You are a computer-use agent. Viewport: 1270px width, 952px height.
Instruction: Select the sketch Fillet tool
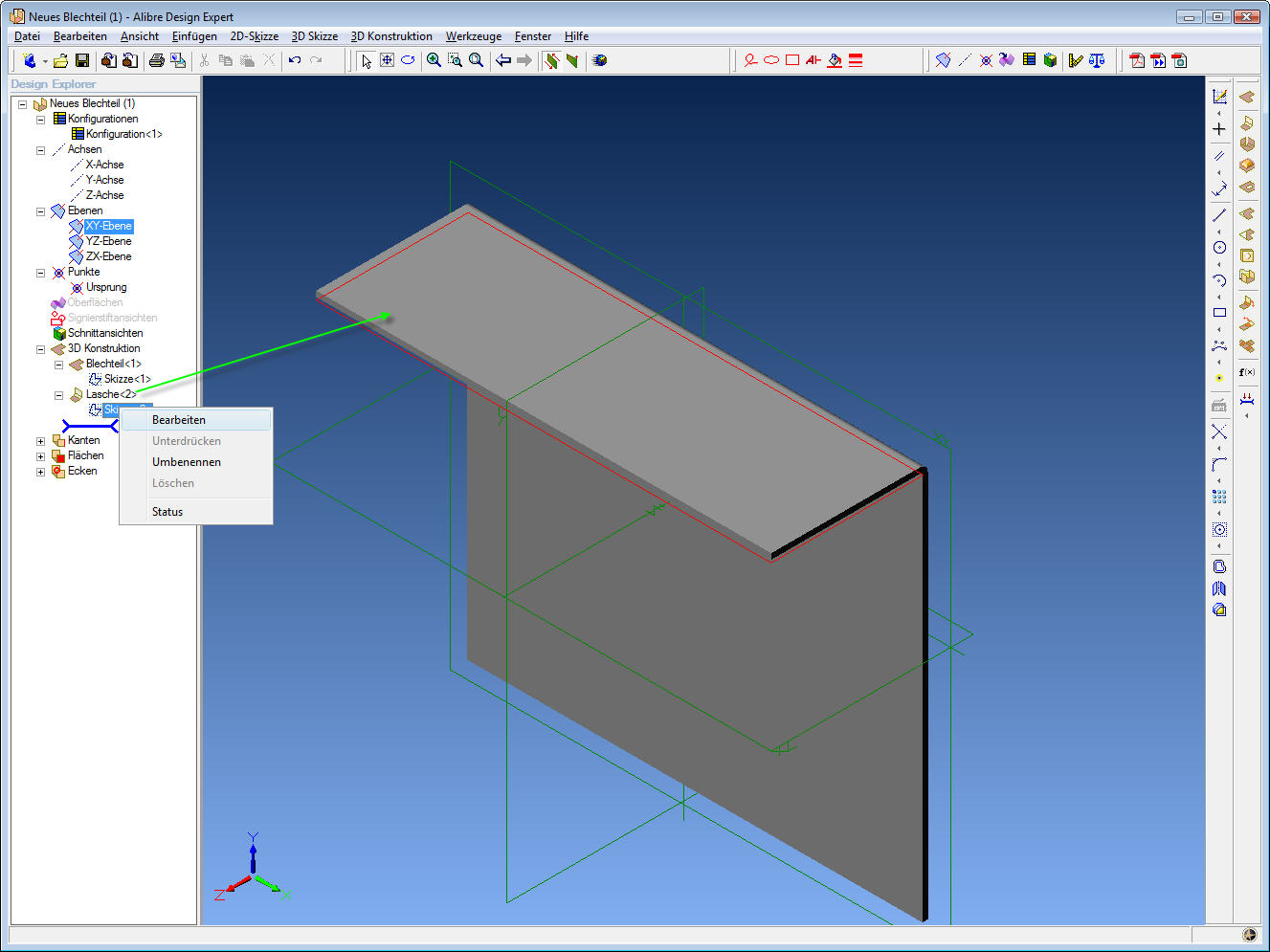[x=1219, y=464]
